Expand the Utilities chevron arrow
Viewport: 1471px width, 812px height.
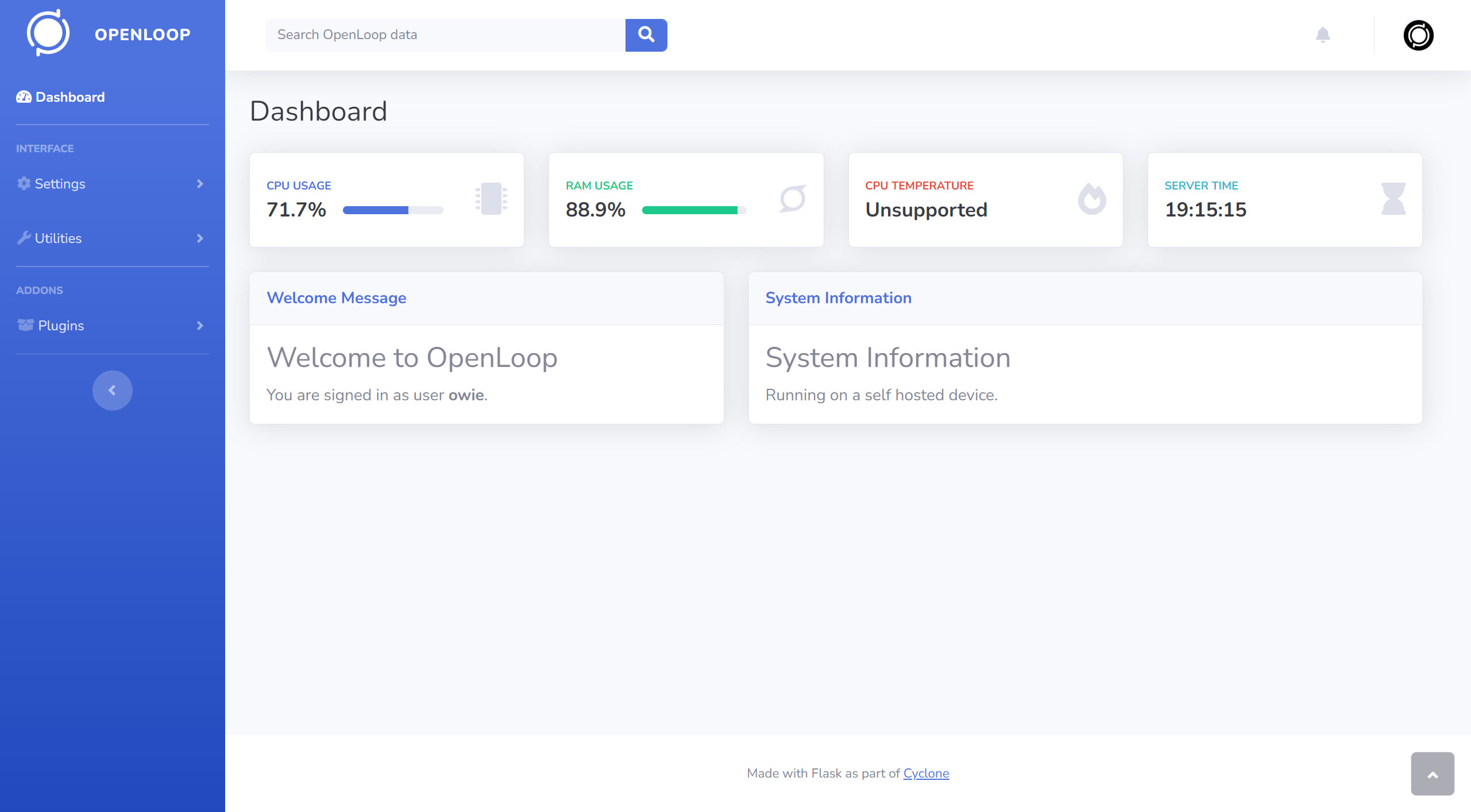[200, 238]
